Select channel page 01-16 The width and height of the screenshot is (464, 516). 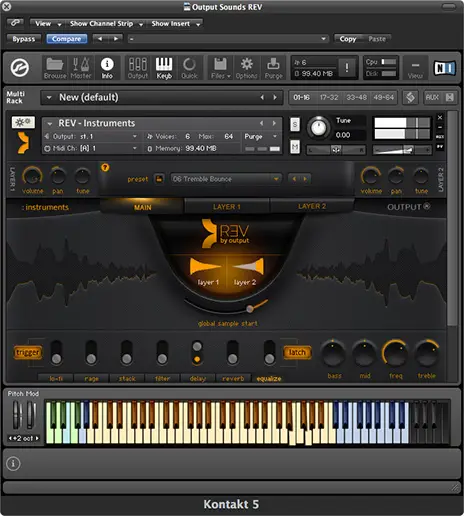(302, 97)
